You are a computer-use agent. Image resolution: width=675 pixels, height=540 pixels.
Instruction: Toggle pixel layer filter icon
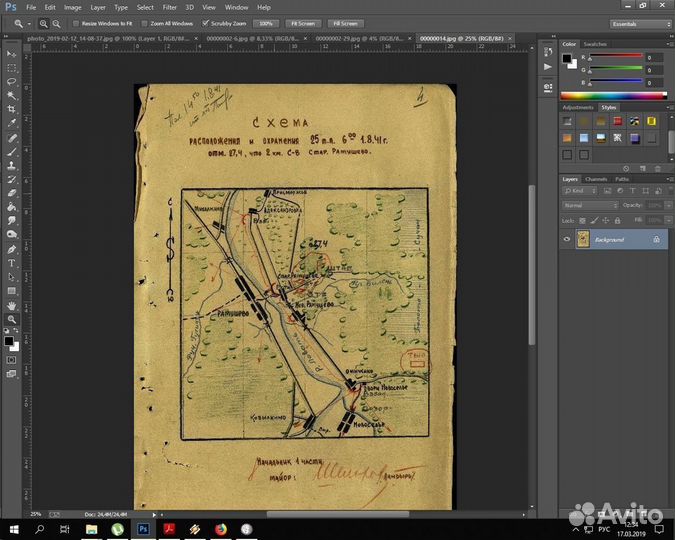(x=607, y=191)
